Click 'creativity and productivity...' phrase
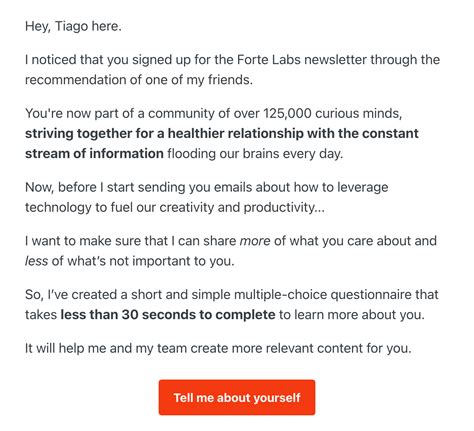474x431 pixels. pos(242,207)
